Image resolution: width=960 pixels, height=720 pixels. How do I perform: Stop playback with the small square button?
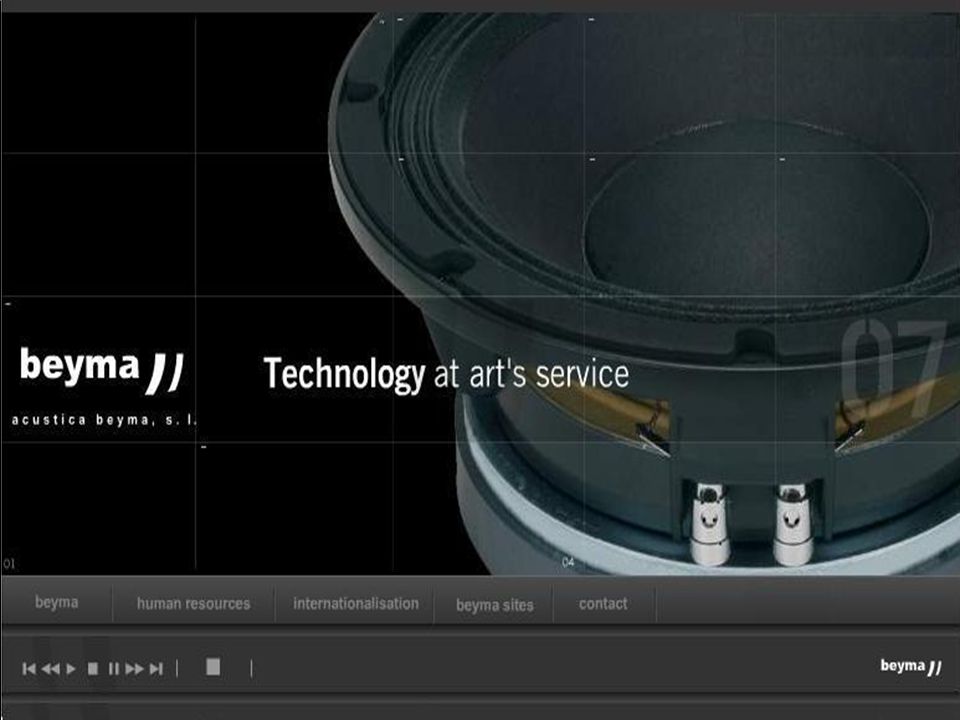coord(93,669)
